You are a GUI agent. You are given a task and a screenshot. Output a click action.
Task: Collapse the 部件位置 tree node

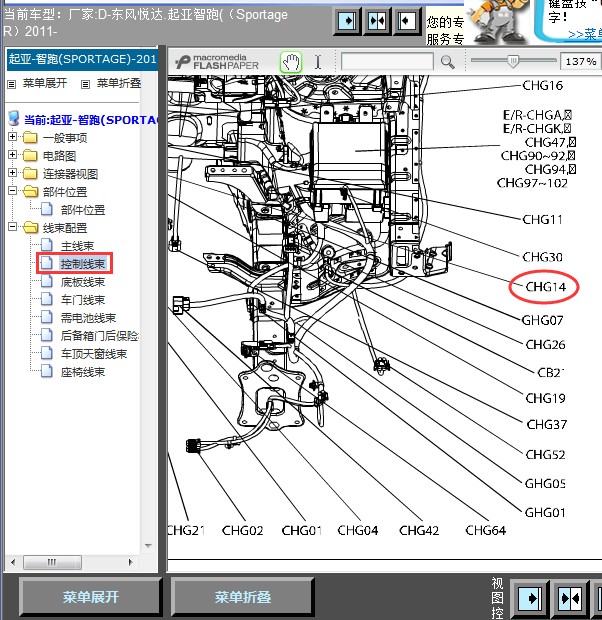point(12,191)
